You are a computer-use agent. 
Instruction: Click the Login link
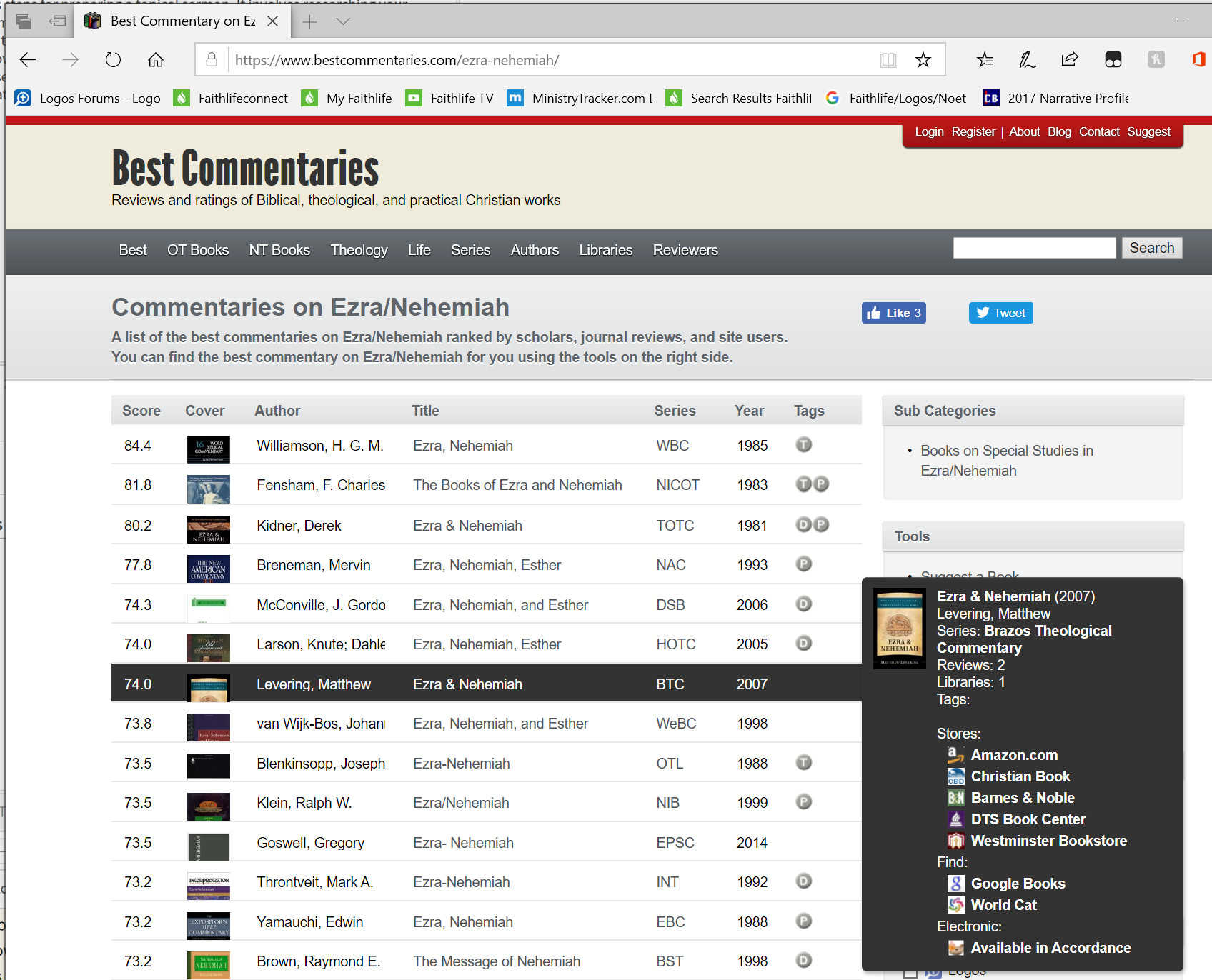click(929, 131)
